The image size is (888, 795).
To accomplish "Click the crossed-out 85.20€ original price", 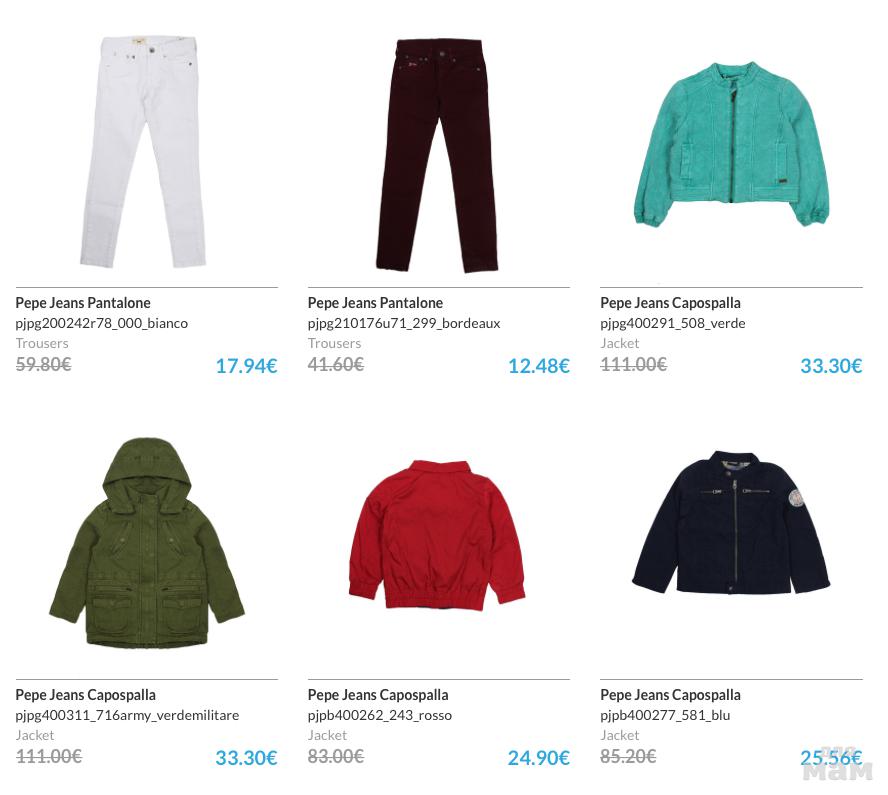I will point(628,756).
